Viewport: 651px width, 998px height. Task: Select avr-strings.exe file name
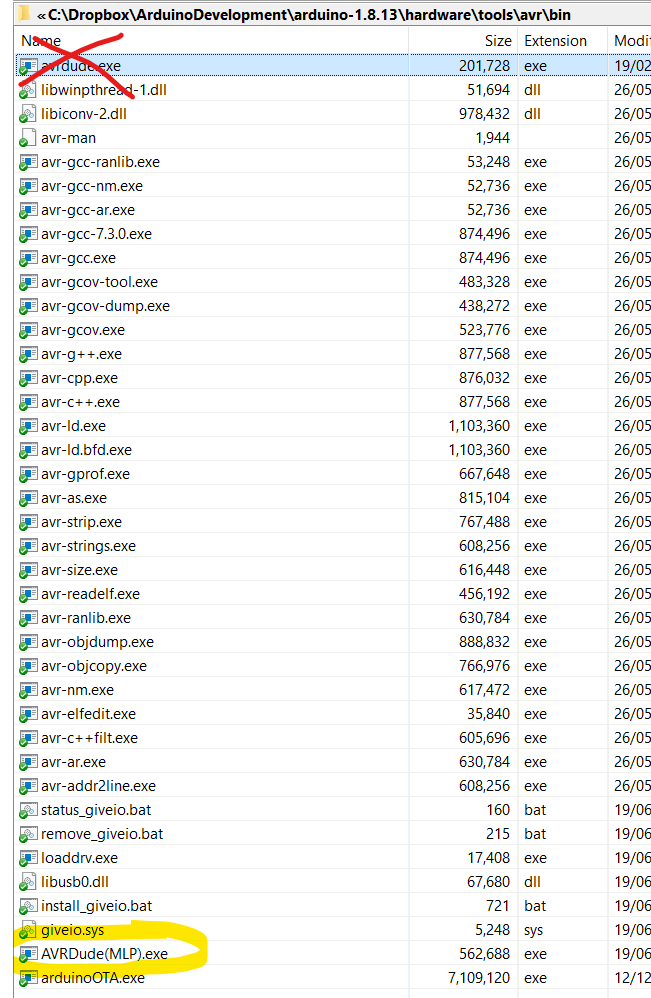click(88, 547)
